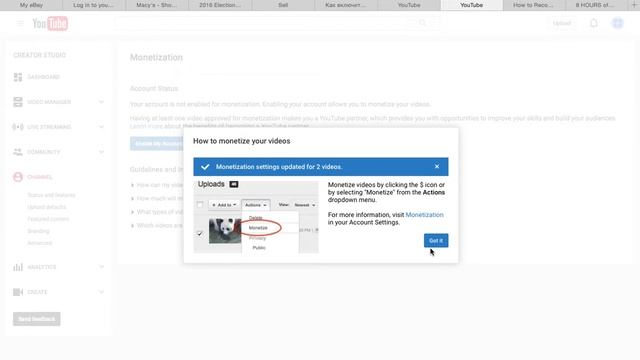The width and height of the screenshot is (640, 360).
Task: Open Featured content under Channel
Action: coord(48,219)
